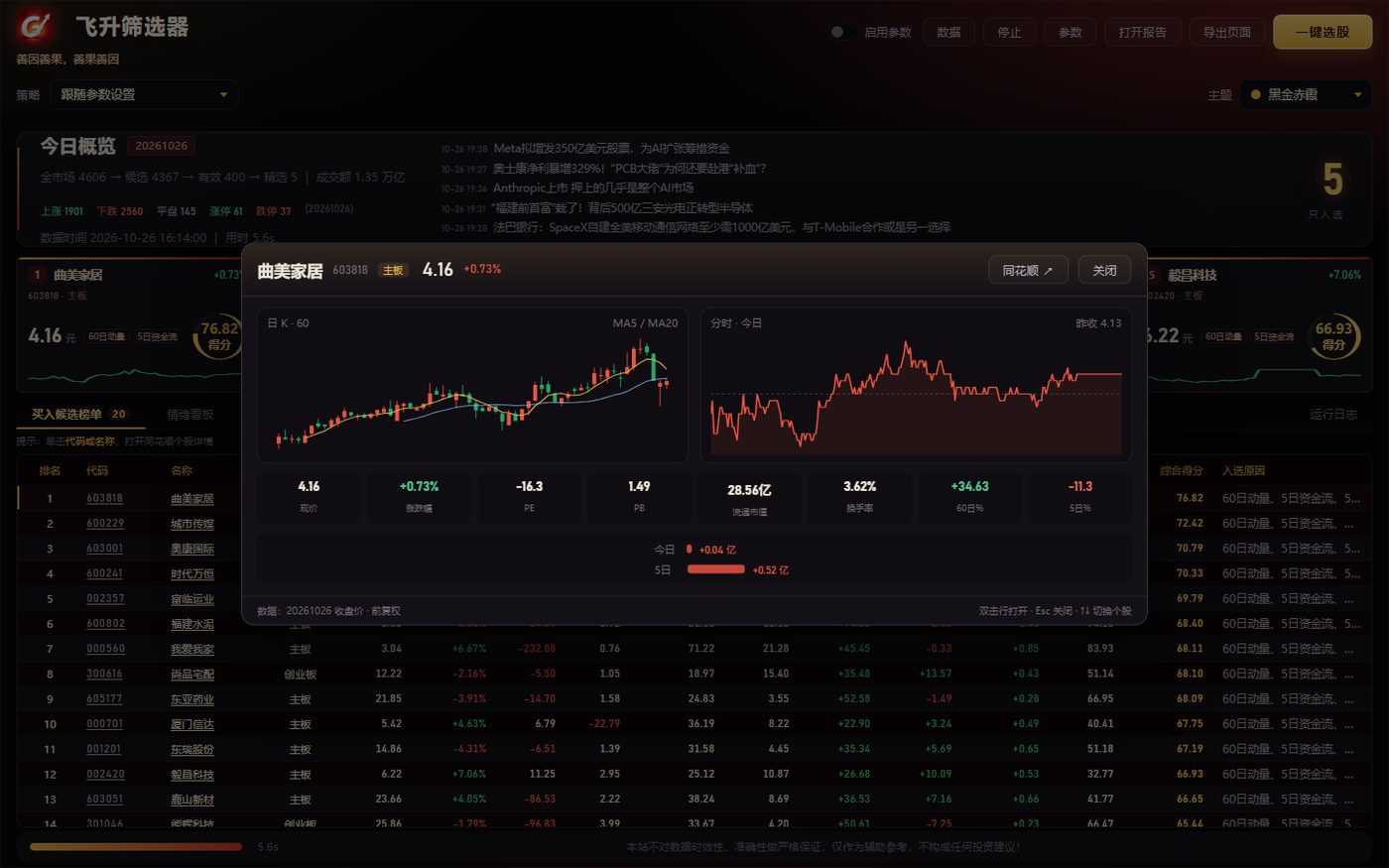1389x868 pixels.
Task: Click the Meta拟增发350亿美元股票 news headline
Action: click(611, 148)
